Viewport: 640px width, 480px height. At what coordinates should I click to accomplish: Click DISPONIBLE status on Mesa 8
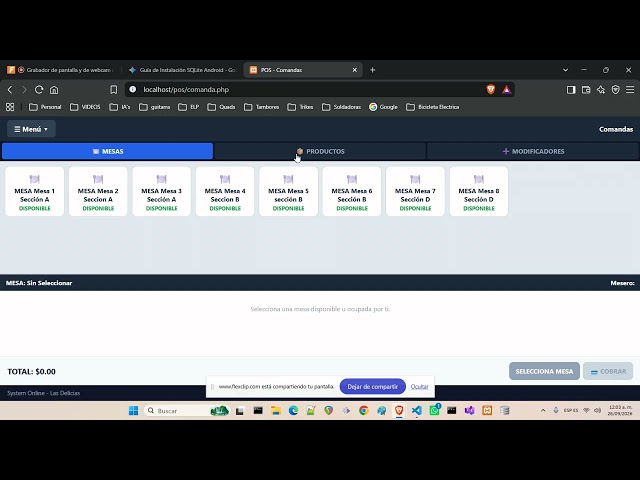[479, 208]
